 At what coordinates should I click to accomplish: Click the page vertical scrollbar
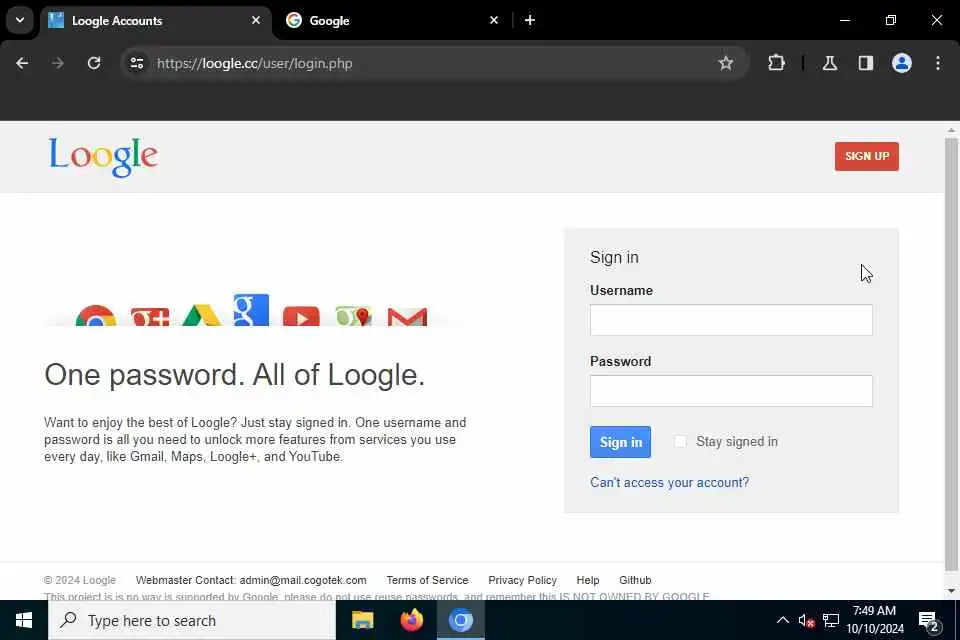pos(951,355)
